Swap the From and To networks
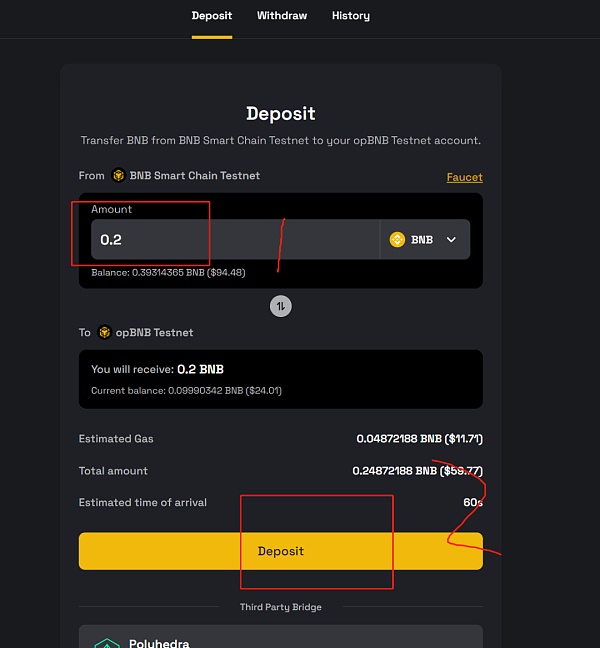This screenshot has height=648, width=600. (x=281, y=307)
